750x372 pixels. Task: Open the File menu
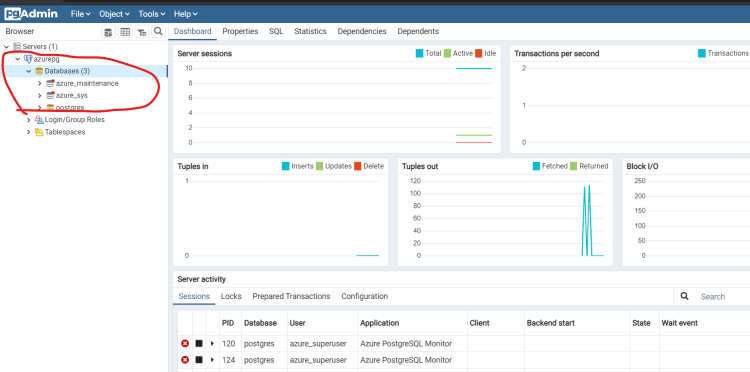(80, 14)
